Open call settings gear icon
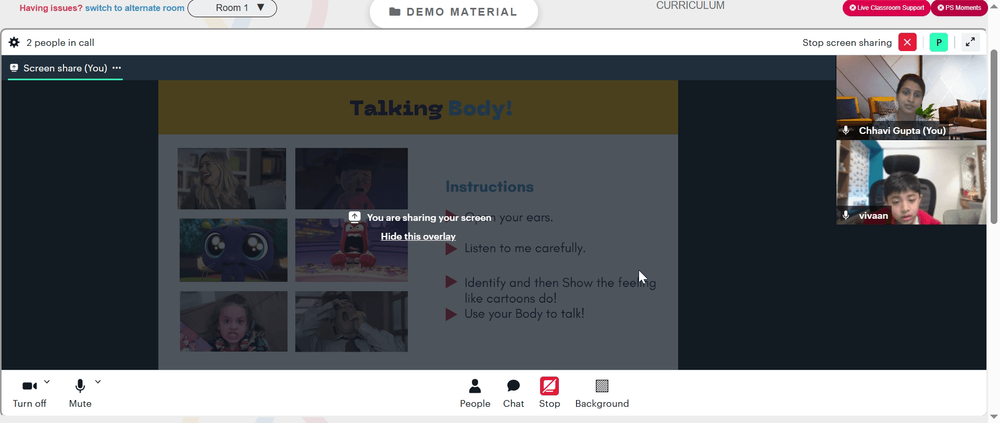The height and width of the screenshot is (423, 1000). (x=14, y=43)
